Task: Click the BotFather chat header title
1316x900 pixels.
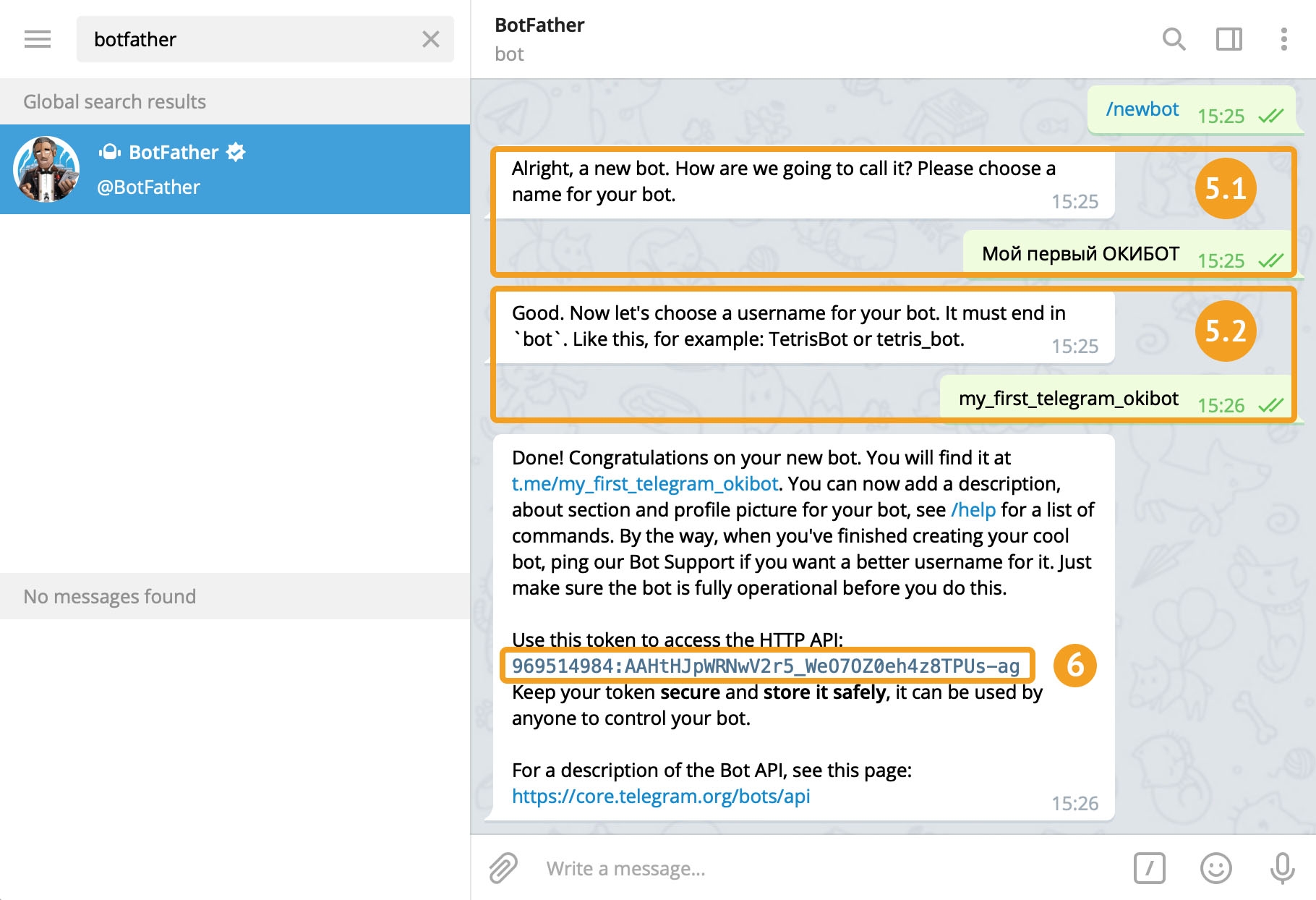Action: coord(539,25)
